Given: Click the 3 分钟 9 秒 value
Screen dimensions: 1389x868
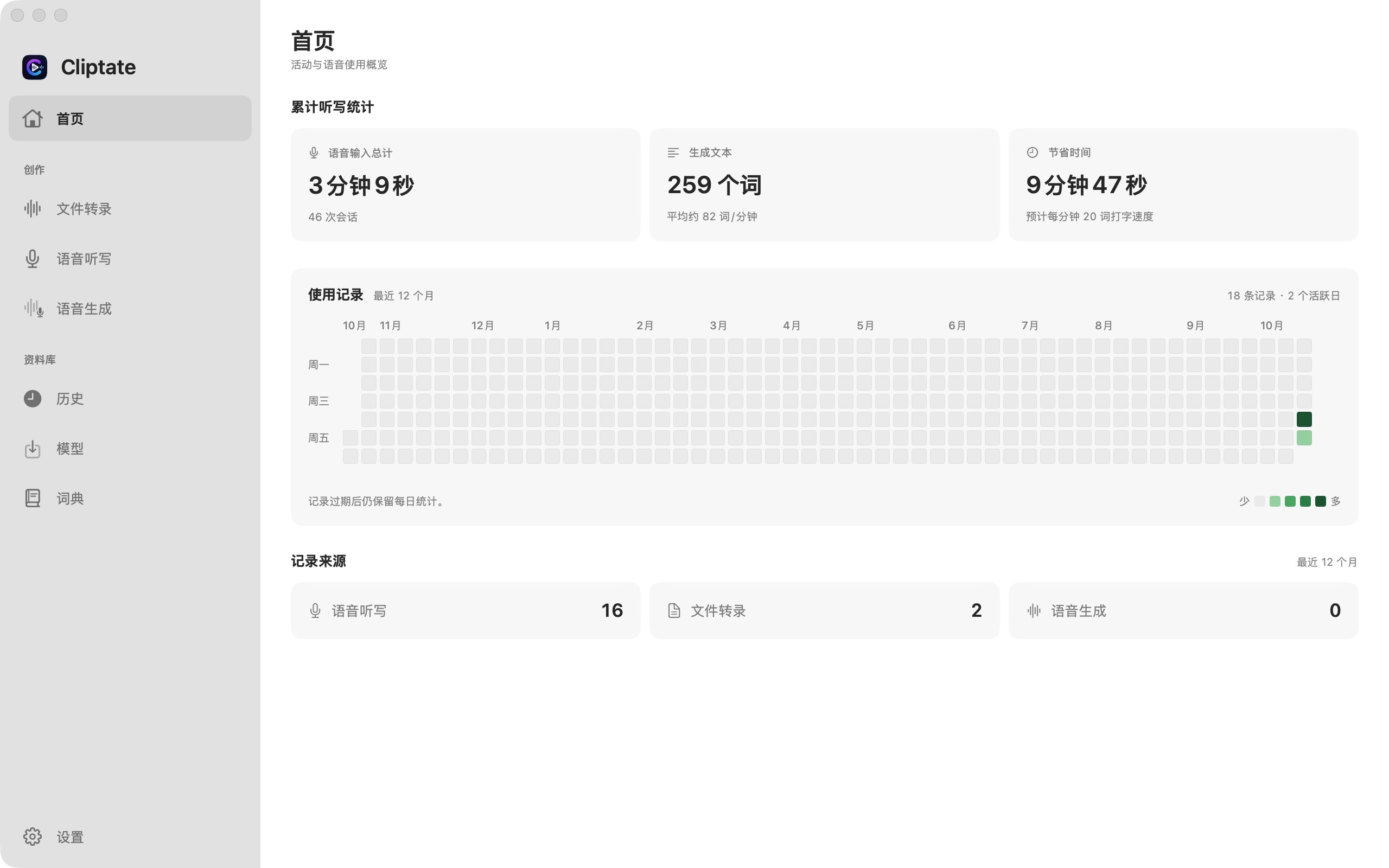Looking at the screenshot, I should pyautogui.click(x=361, y=185).
